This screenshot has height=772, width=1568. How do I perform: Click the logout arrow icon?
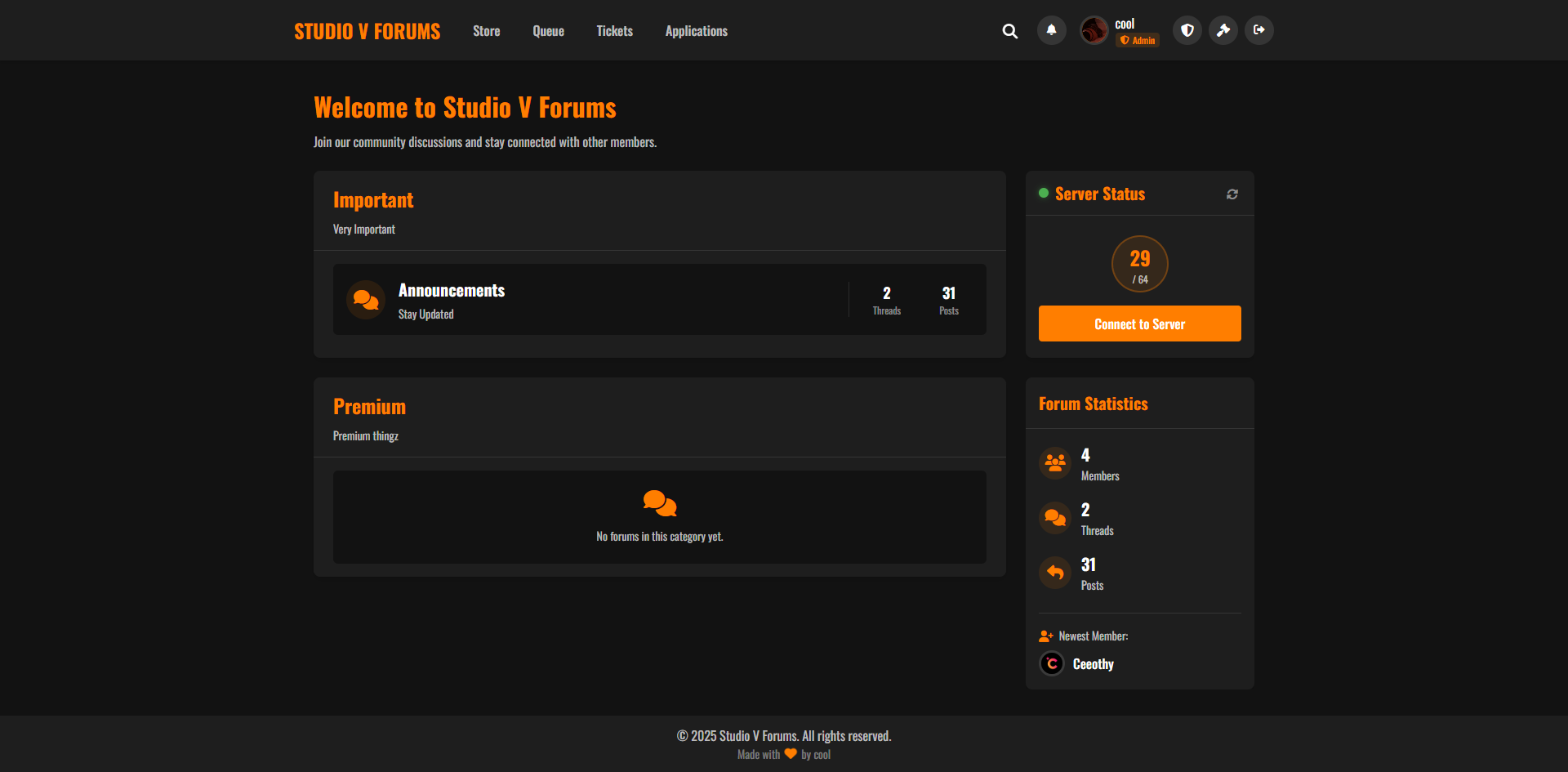[x=1258, y=30]
